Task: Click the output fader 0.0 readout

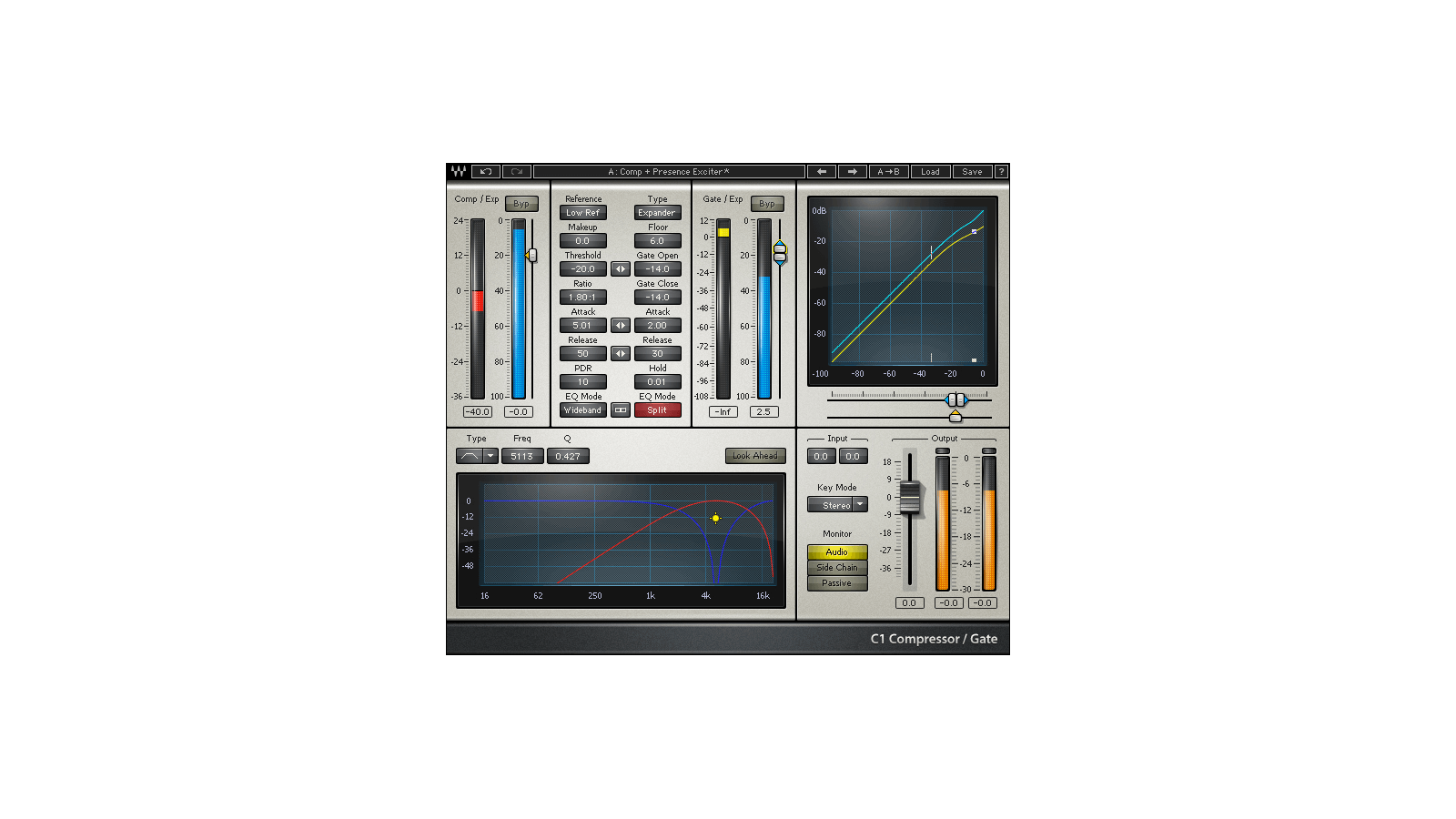Action: click(910, 603)
